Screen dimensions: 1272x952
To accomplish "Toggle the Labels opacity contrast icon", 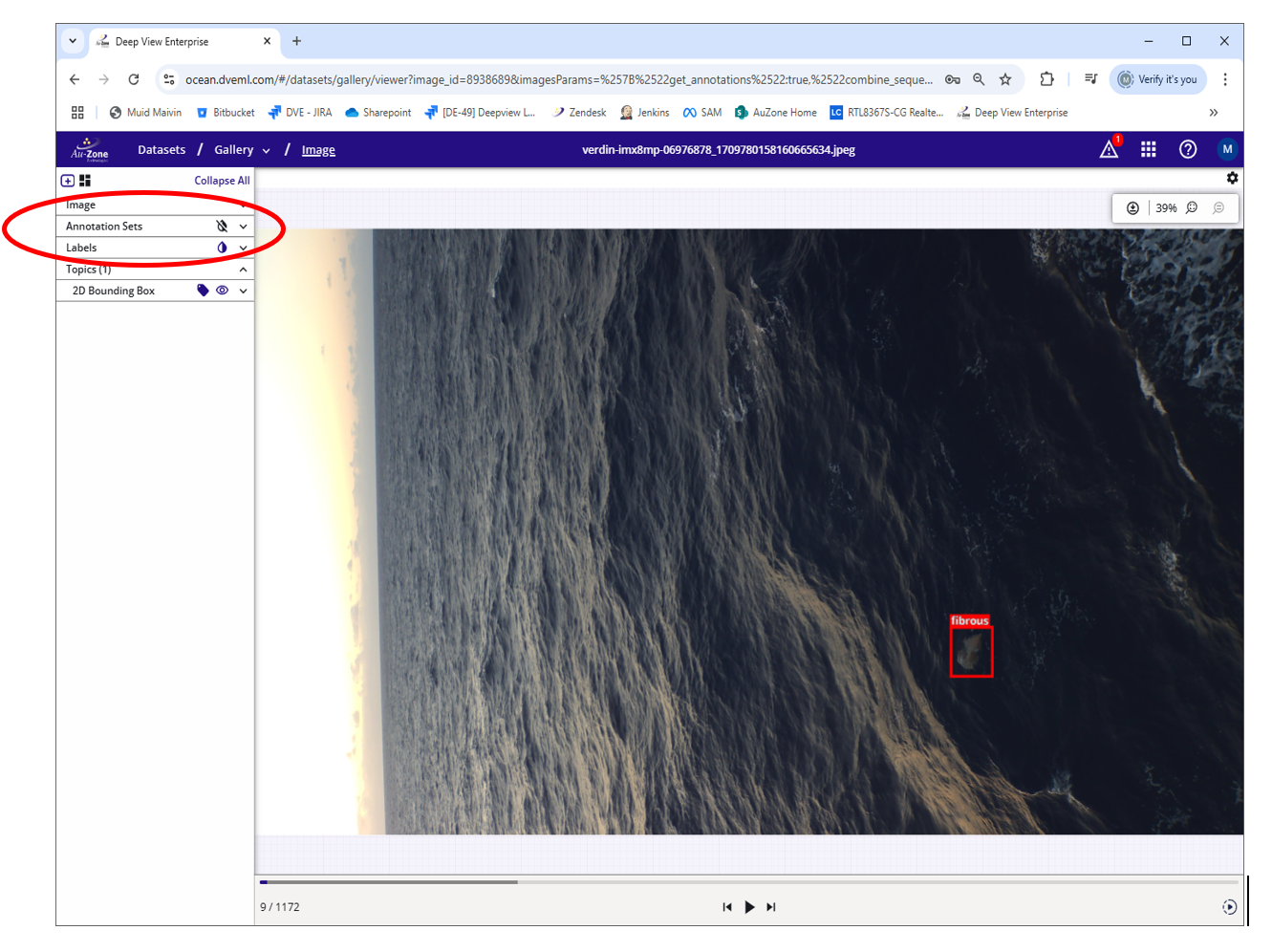I will 222,248.
